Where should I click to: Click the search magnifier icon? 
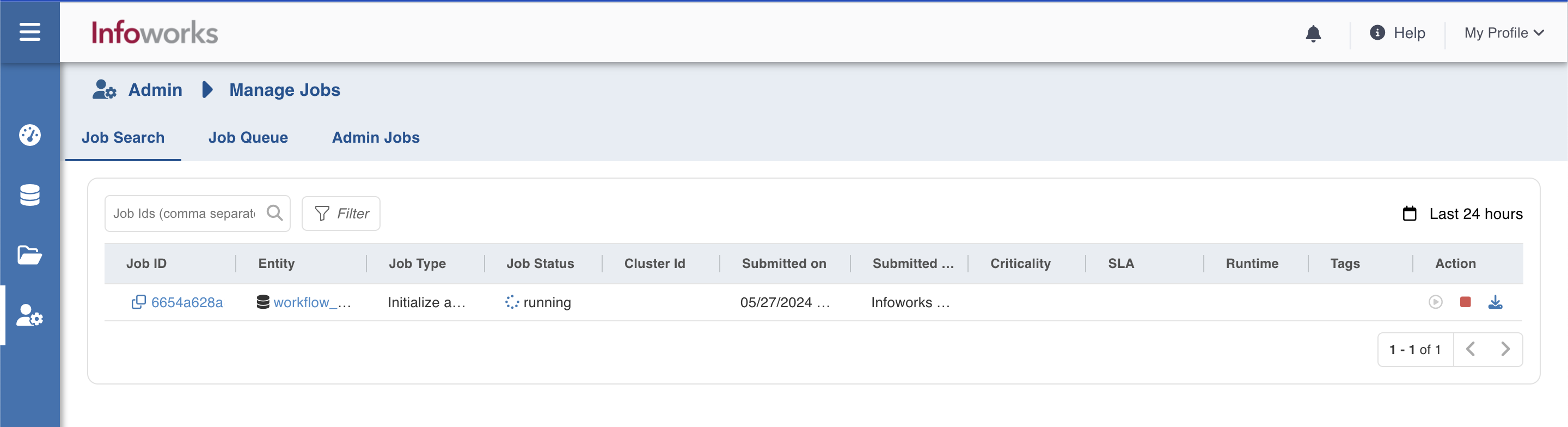(274, 212)
